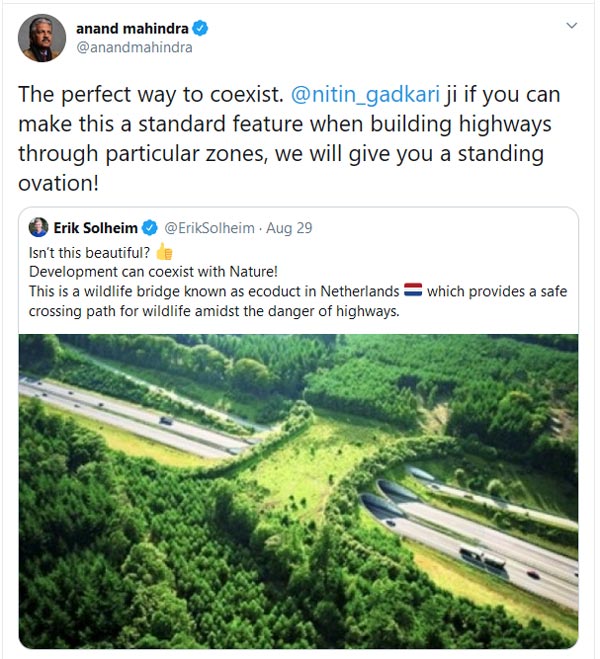The width and height of the screenshot is (600, 659).
Task: Click the 'The perfect way to coexist' text
Action: (x=150, y=96)
